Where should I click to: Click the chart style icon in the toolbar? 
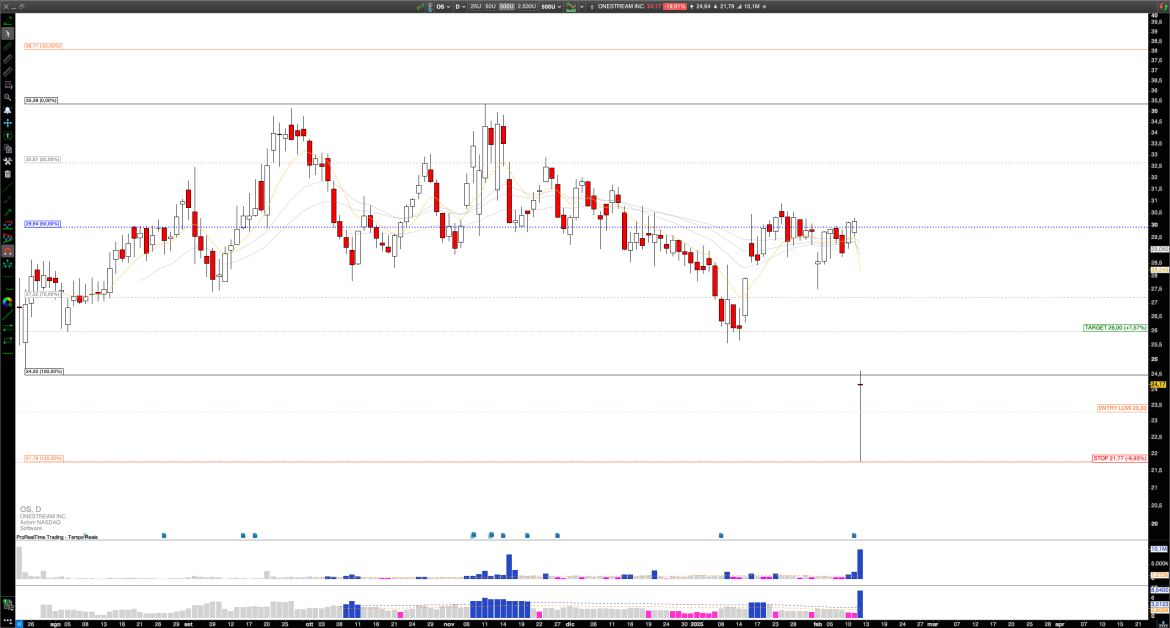click(x=571, y=7)
